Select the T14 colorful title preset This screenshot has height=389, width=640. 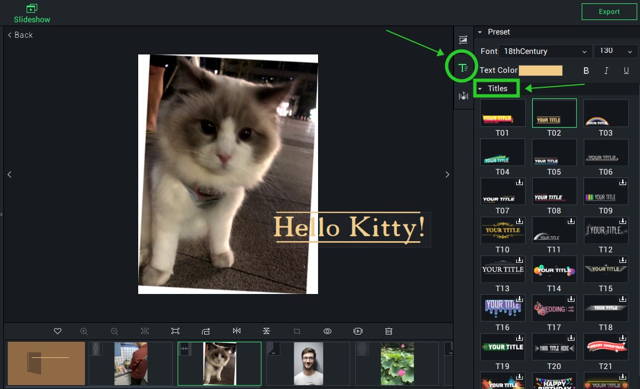point(554,269)
